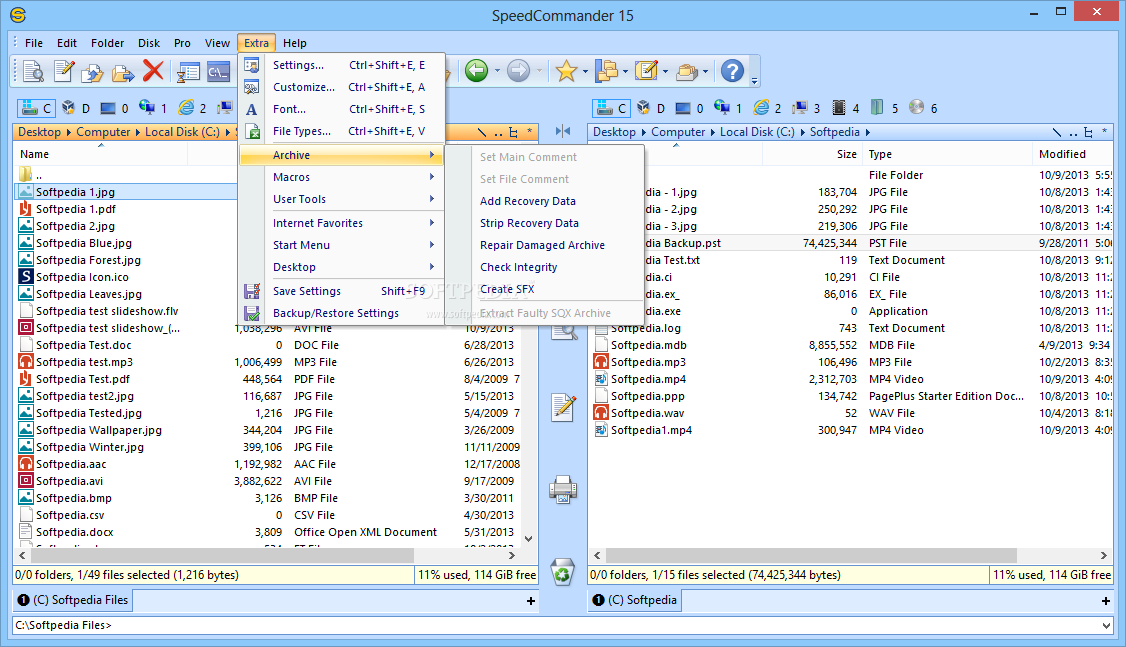This screenshot has height=647, width=1126.
Task: Open the File menu
Action: point(34,43)
